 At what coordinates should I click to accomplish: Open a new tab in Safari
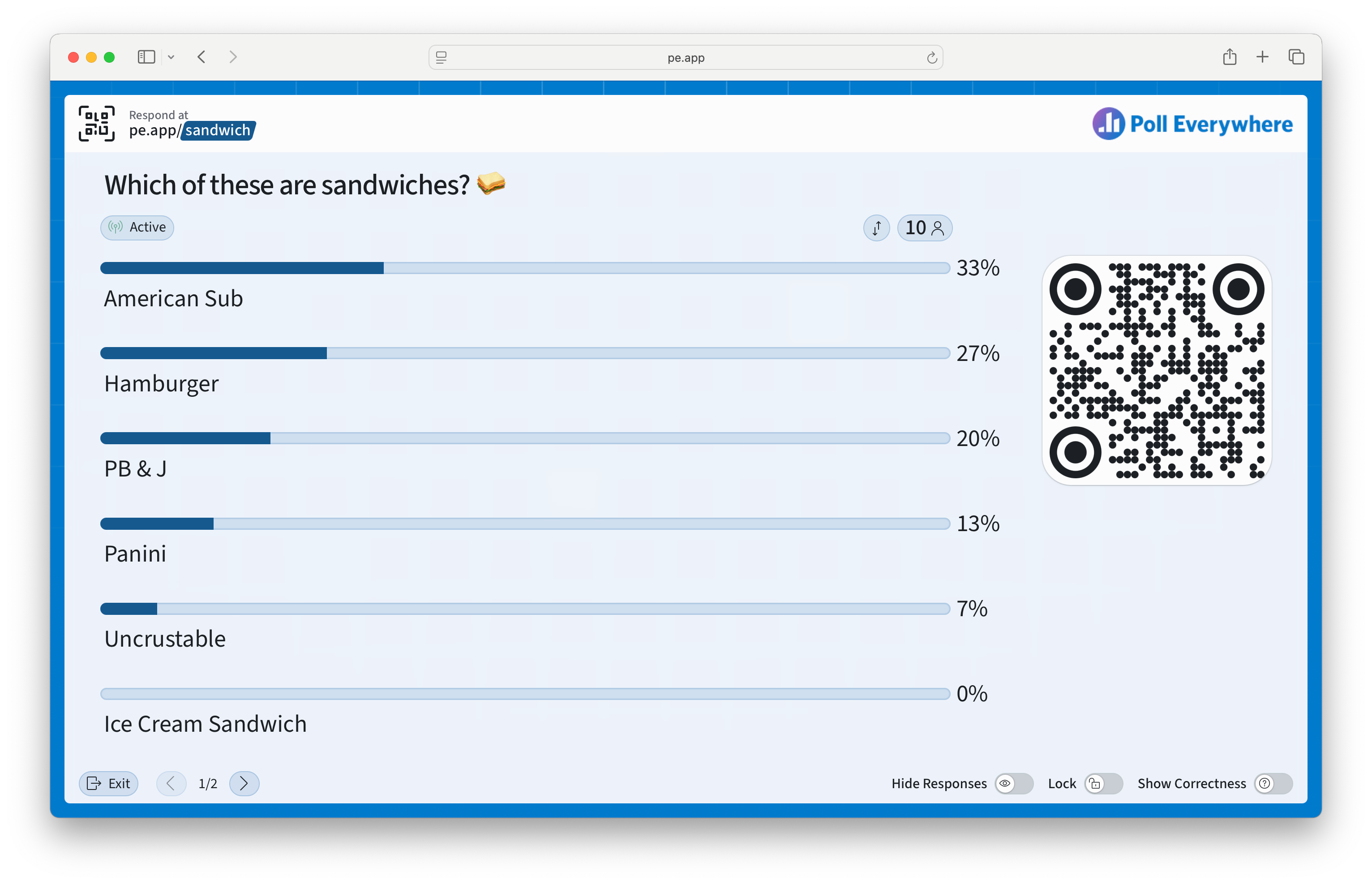tap(1262, 57)
